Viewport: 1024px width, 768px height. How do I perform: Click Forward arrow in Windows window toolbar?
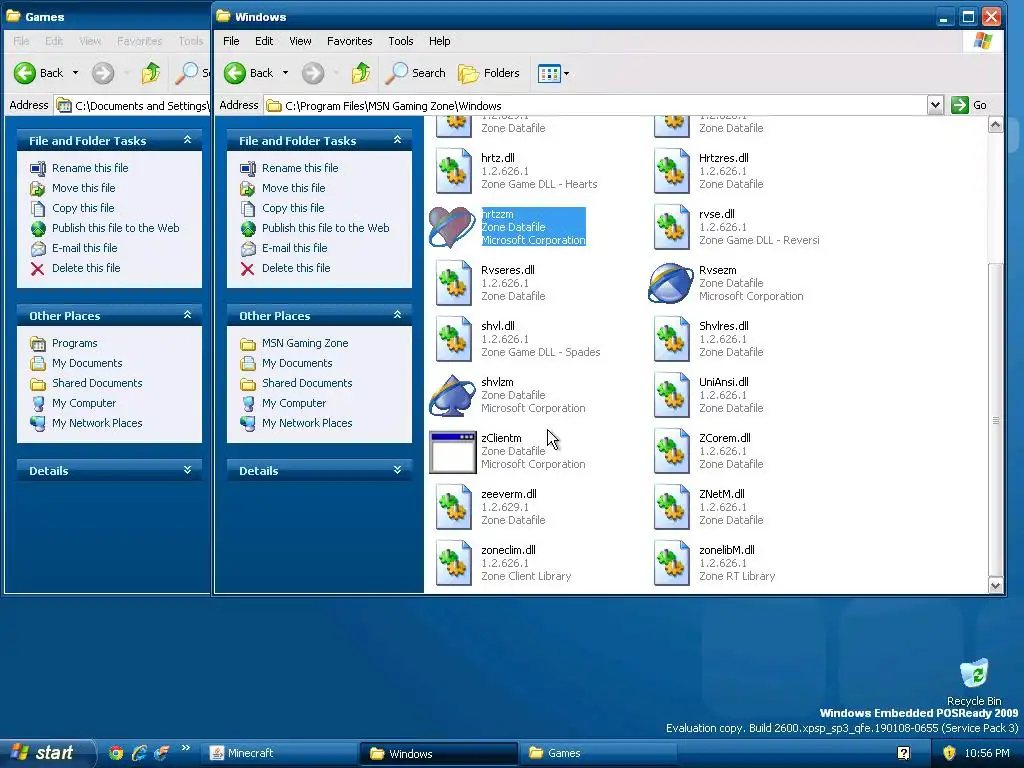(x=313, y=73)
